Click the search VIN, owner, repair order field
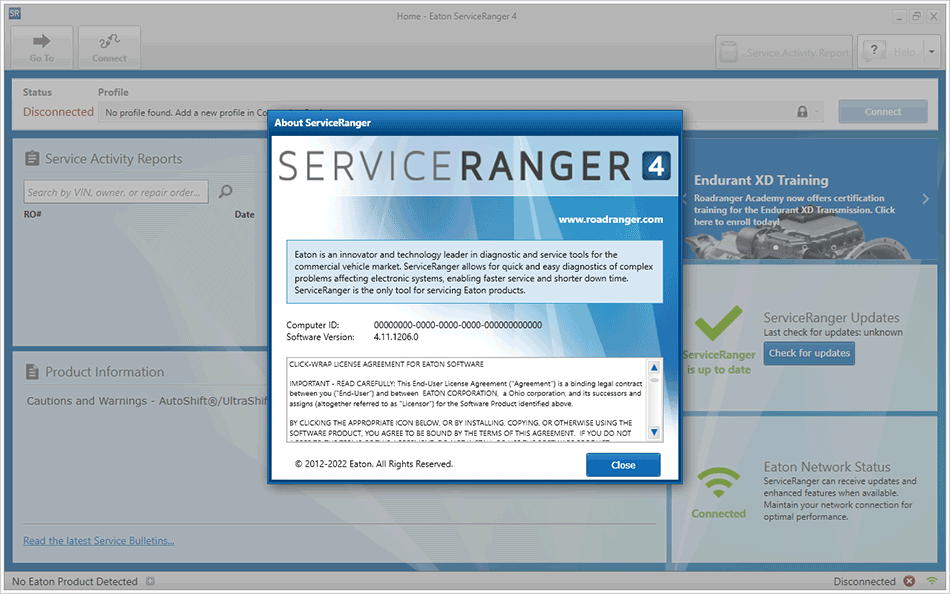The height and width of the screenshot is (594, 950). coord(116,192)
